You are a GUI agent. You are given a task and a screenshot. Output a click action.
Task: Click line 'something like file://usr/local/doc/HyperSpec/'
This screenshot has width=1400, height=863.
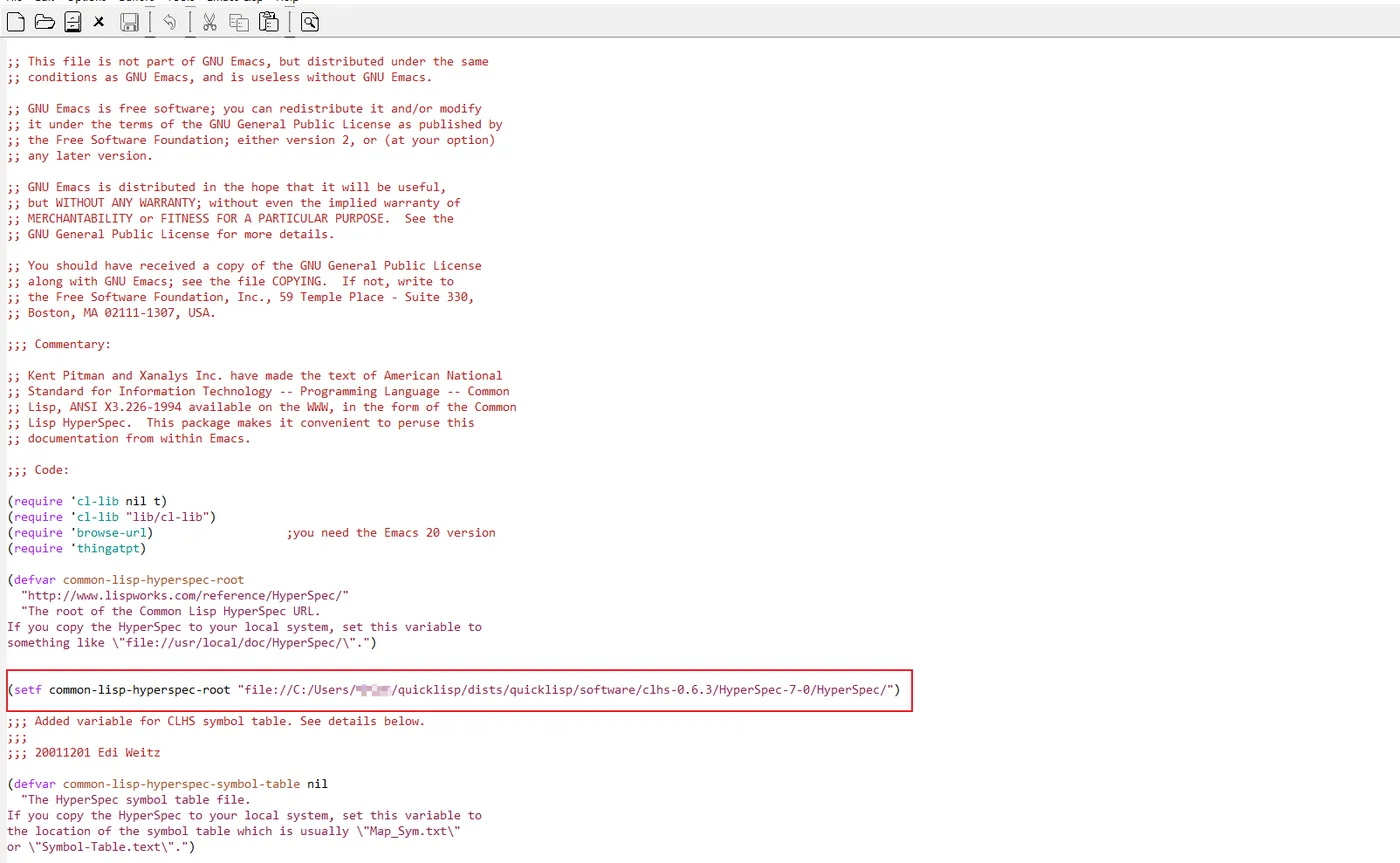click(x=192, y=642)
